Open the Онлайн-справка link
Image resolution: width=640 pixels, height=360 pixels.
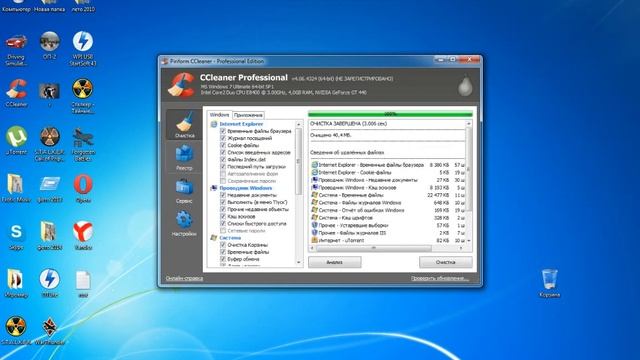(x=184, y=278)
